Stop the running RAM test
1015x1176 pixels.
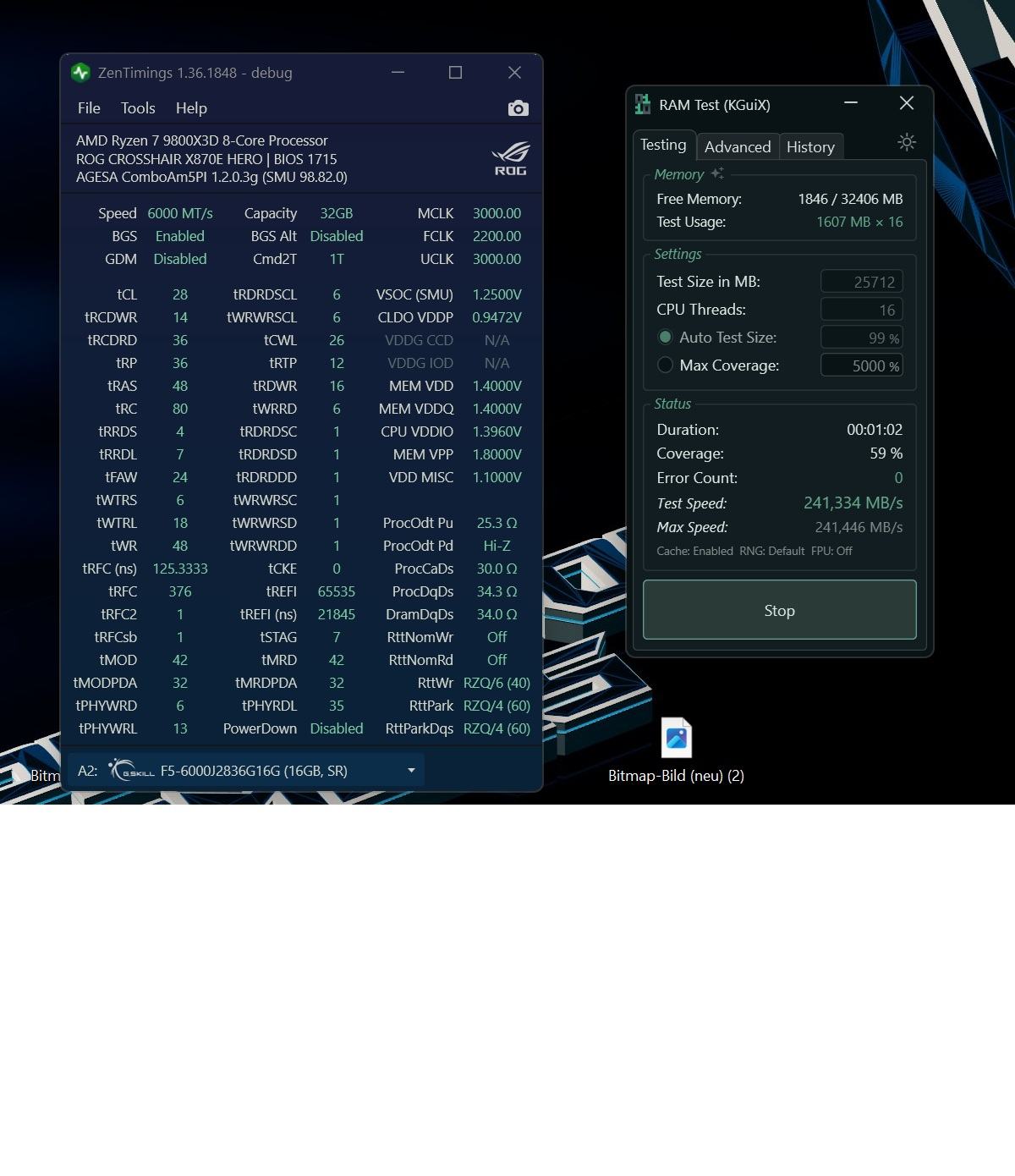779,610
